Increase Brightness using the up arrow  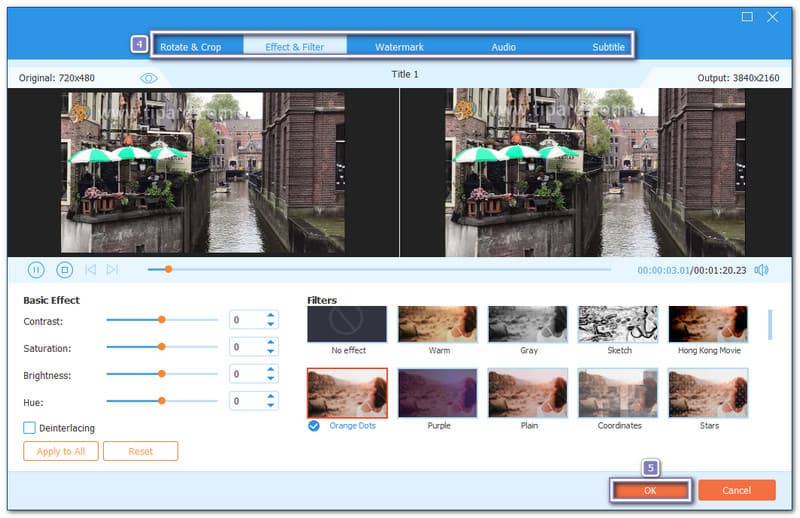(270, 369)
